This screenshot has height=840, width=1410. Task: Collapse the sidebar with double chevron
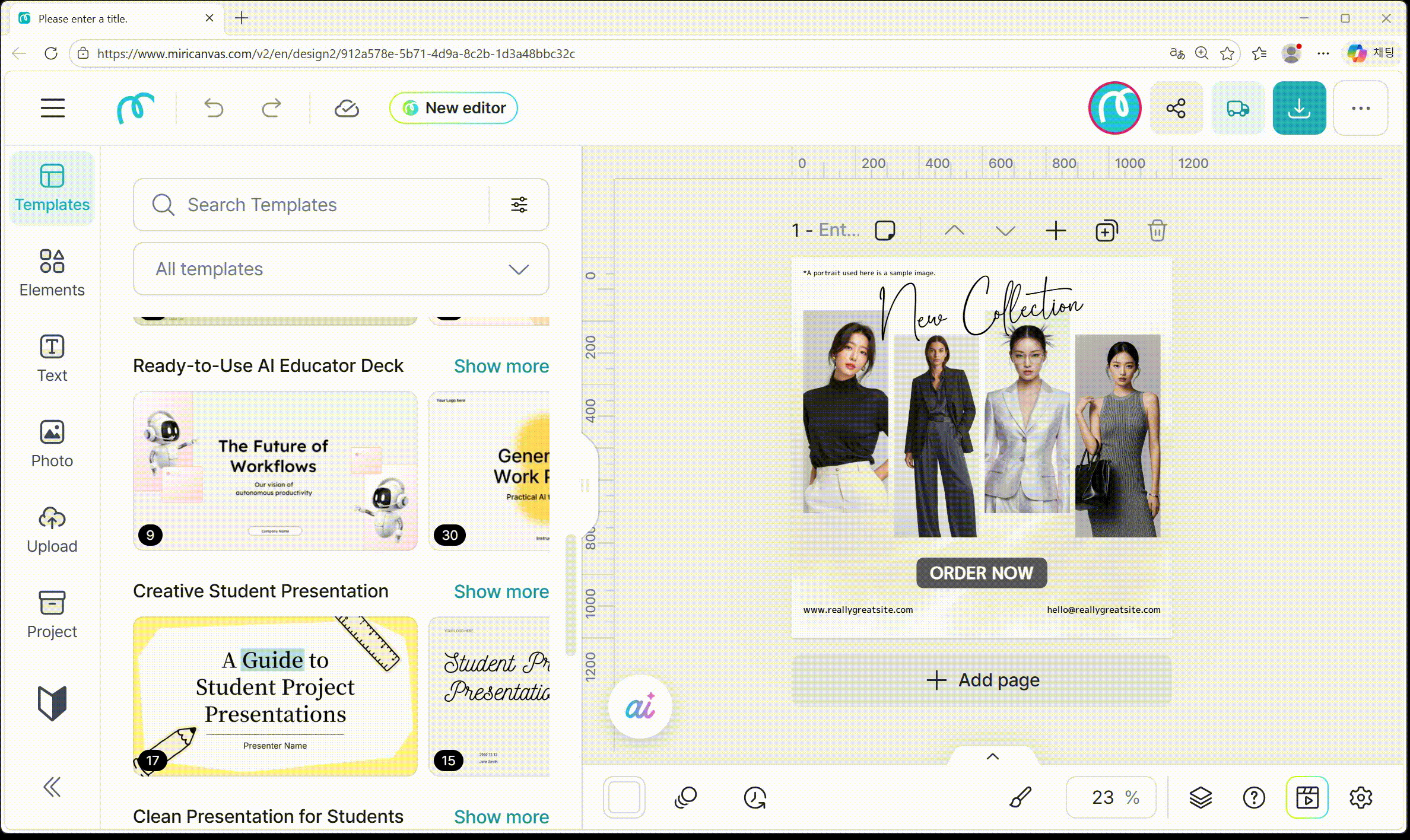coord(52,787)
